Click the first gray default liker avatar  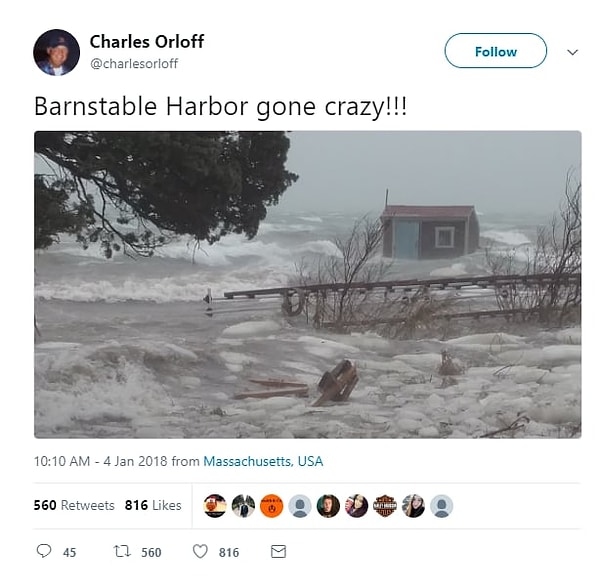pyautogui.click(x=300, y=506)
